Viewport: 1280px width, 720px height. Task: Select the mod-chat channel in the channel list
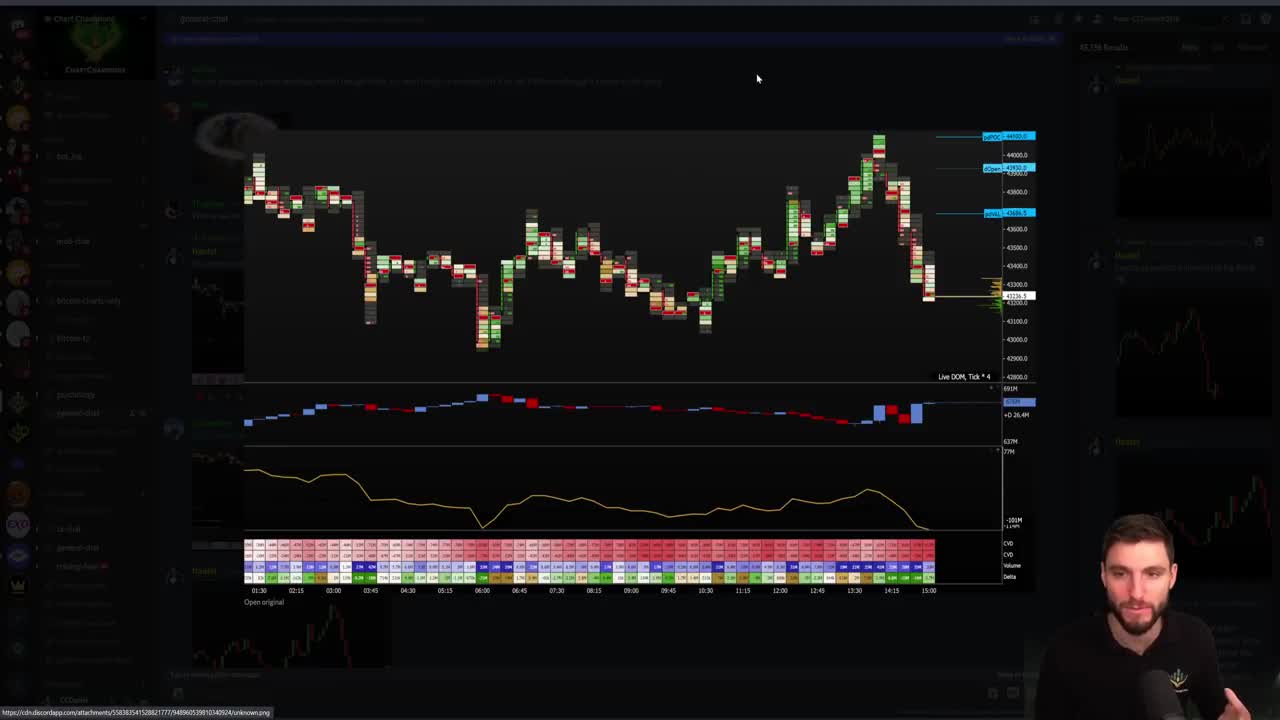pyautogui.click(x=72, y=241)
